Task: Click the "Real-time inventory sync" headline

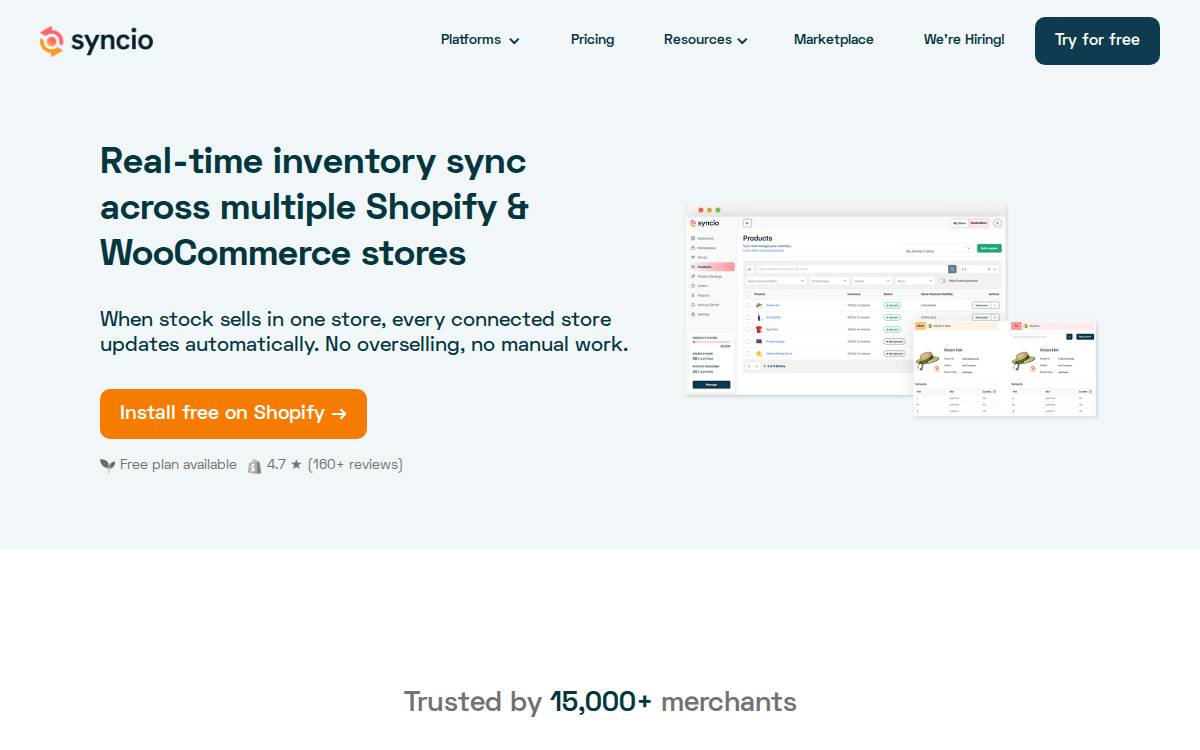Action: [x=313, y=207]
